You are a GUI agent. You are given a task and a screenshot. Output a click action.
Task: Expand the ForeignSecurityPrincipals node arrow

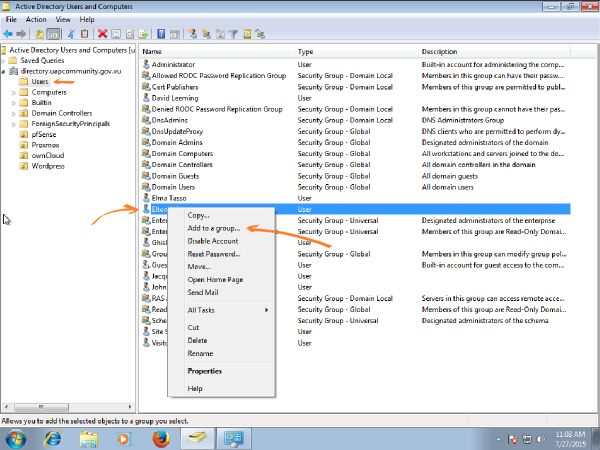[14, 124]
